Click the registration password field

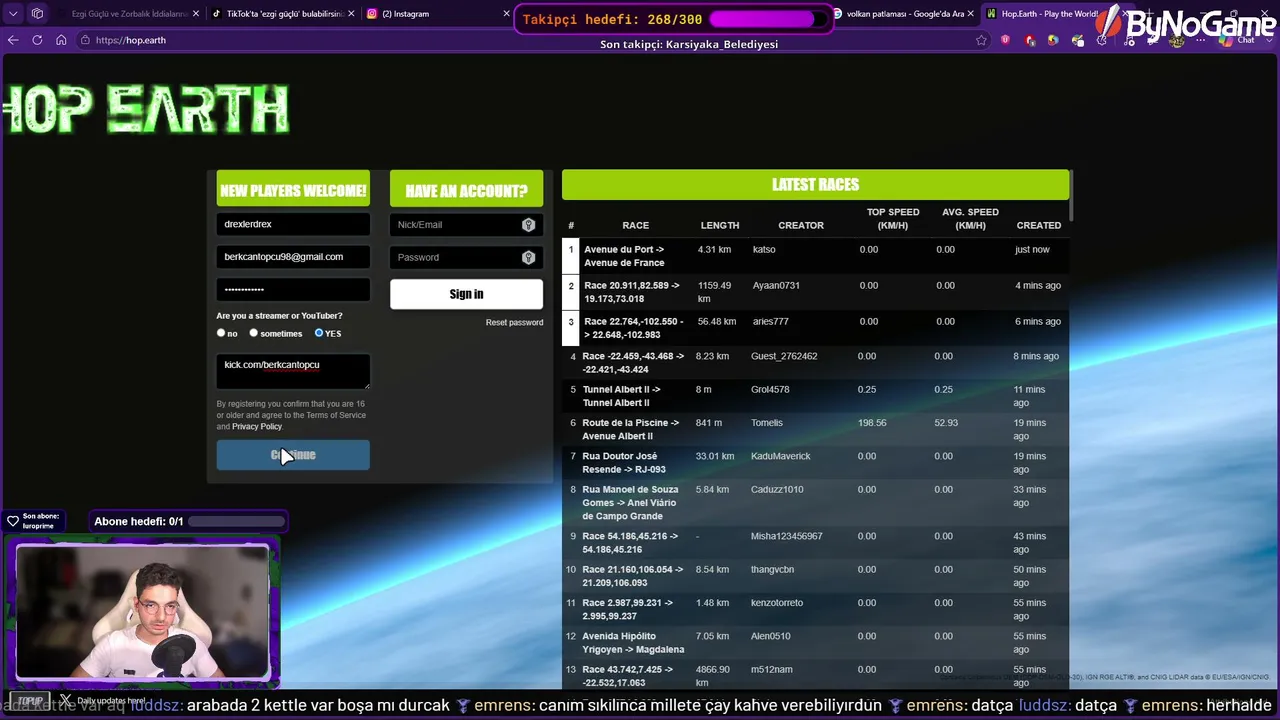pyautogui.click(x=293, y=290)
